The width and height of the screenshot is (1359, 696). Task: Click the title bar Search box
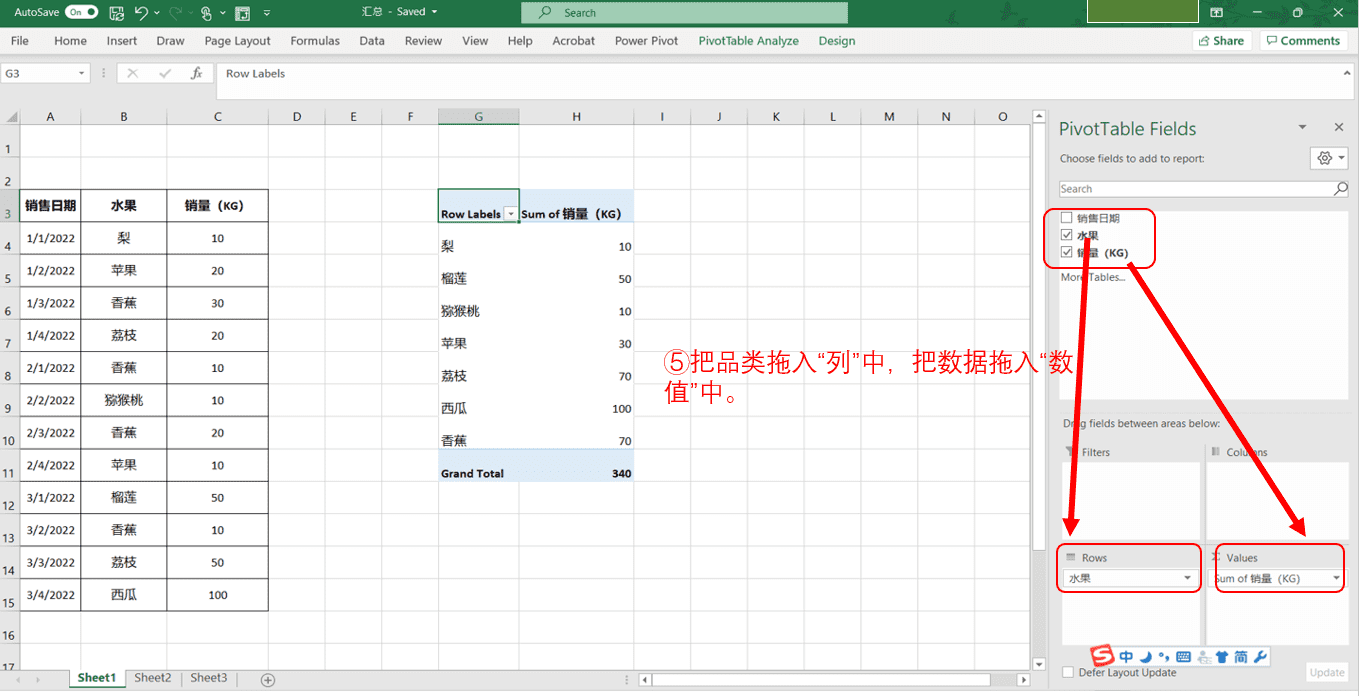[684, 13]
